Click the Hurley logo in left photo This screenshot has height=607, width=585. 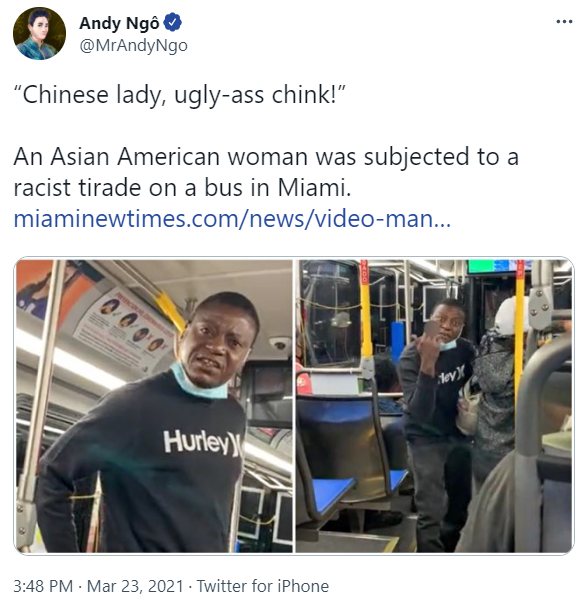pyautogui.click(x=202, y=443)
